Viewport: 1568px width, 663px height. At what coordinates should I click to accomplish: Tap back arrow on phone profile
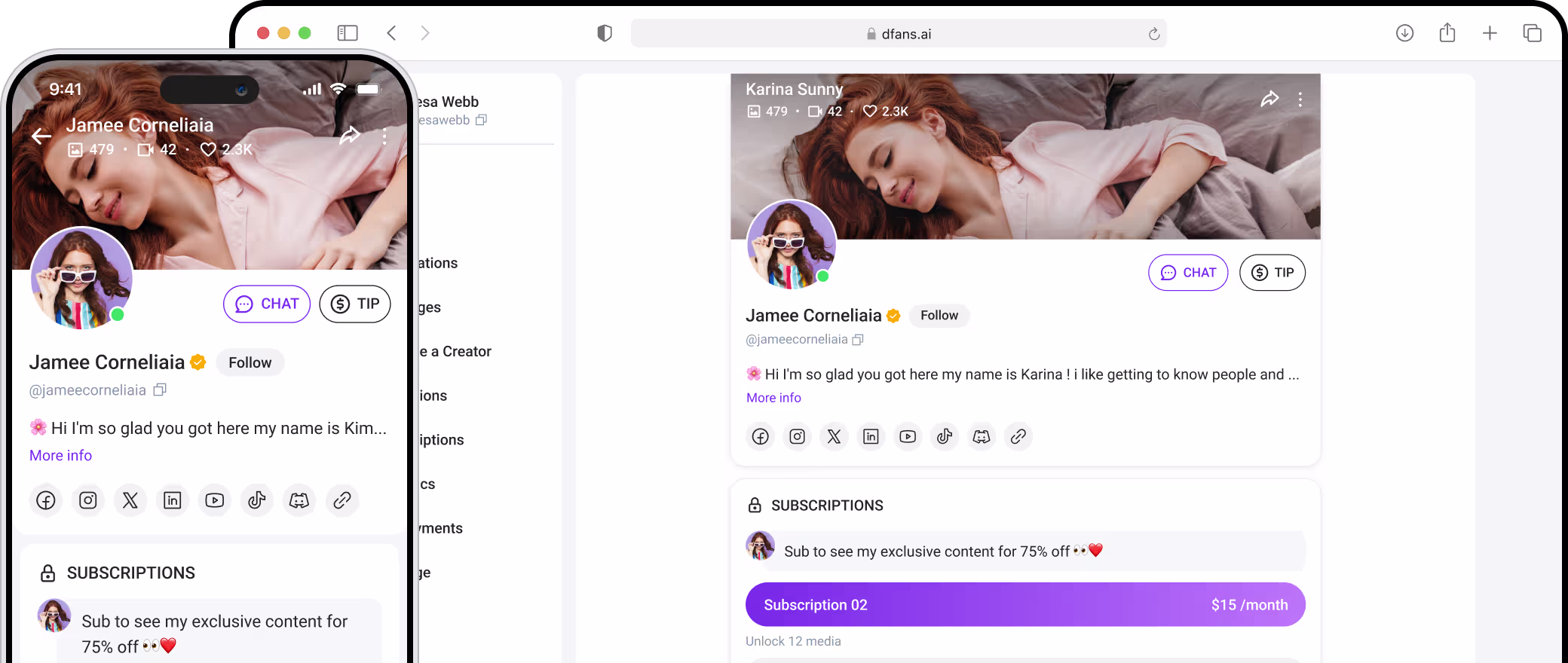tap(41, 136)
